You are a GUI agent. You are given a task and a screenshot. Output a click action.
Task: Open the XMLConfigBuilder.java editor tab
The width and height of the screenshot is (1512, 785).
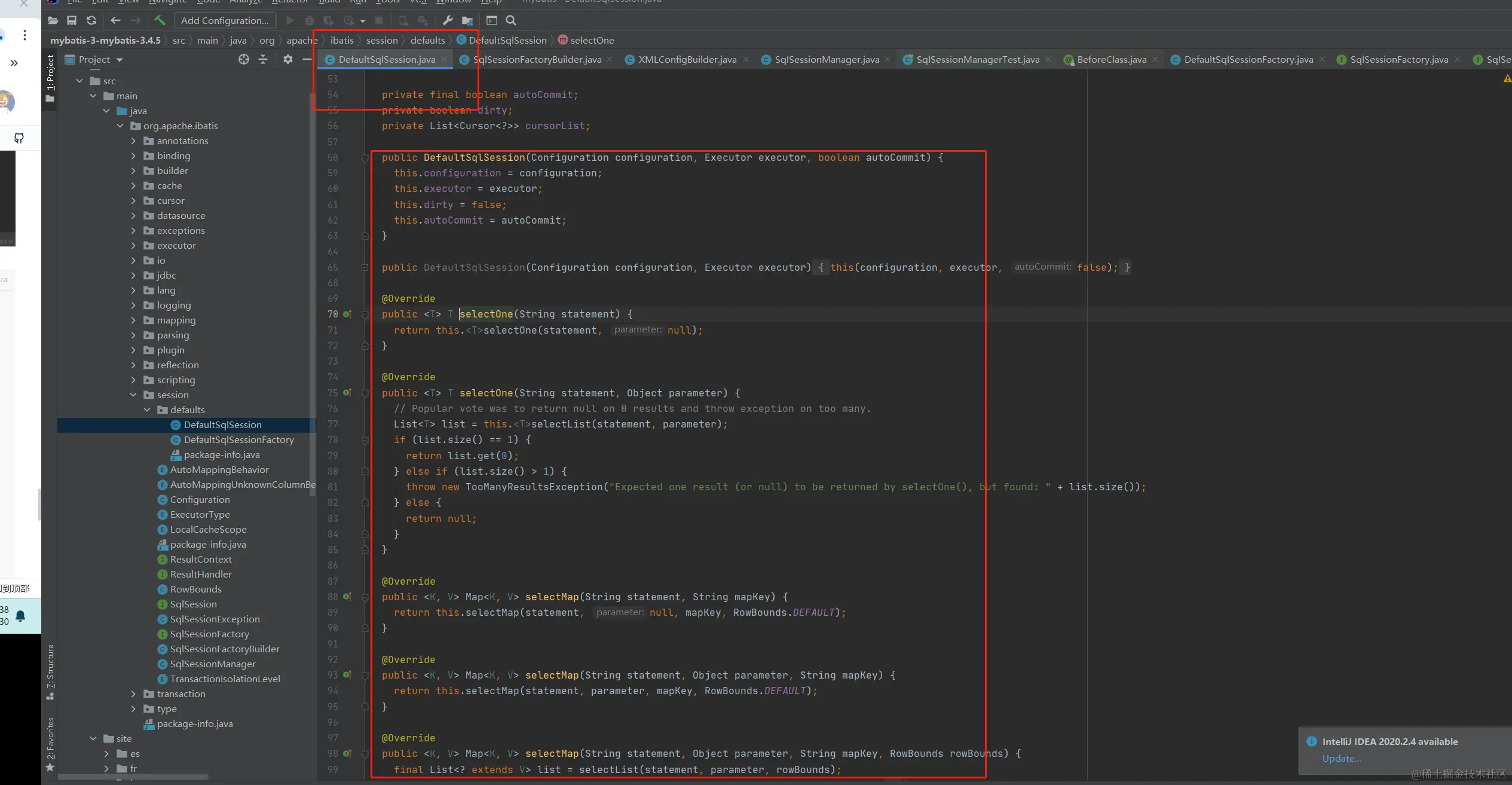coord(687,59)
